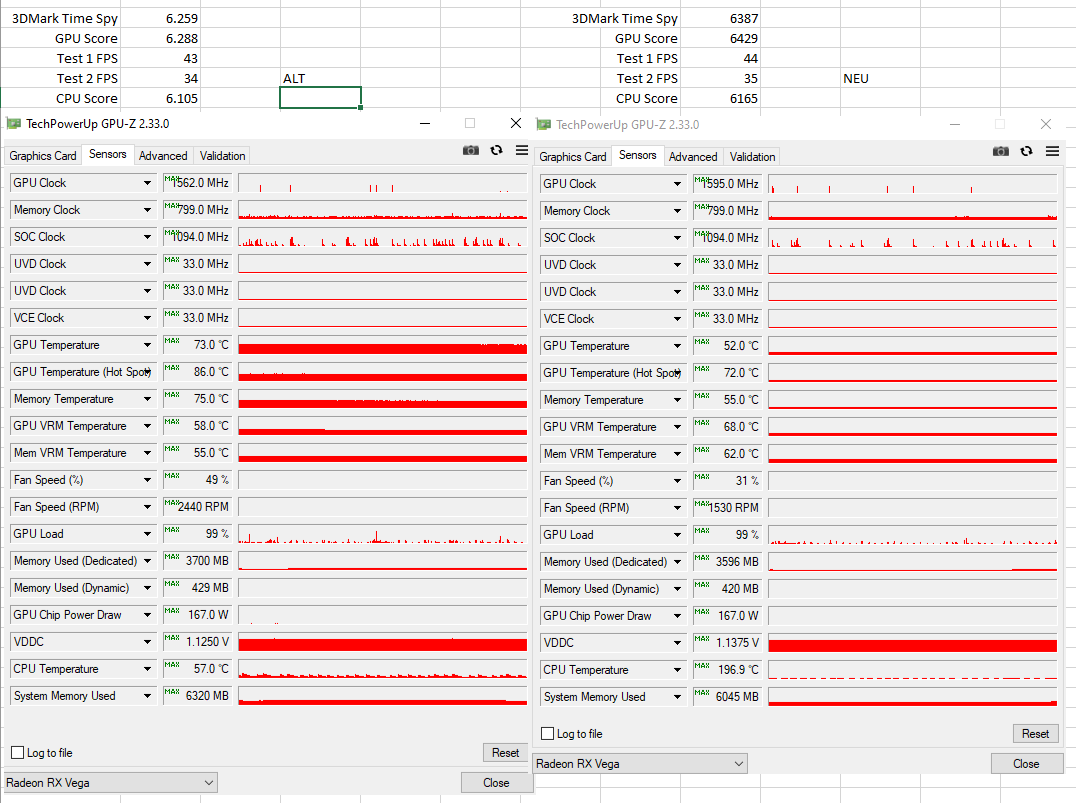Select the highlighted empty spreadsheet cell below ALT
The image size is (1076, 803).
[320, 97]
